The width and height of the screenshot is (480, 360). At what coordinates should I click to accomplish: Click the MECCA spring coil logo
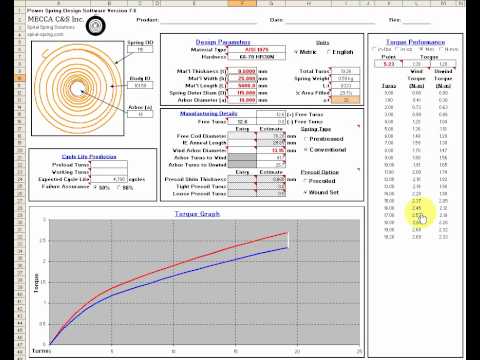point(96,25)
